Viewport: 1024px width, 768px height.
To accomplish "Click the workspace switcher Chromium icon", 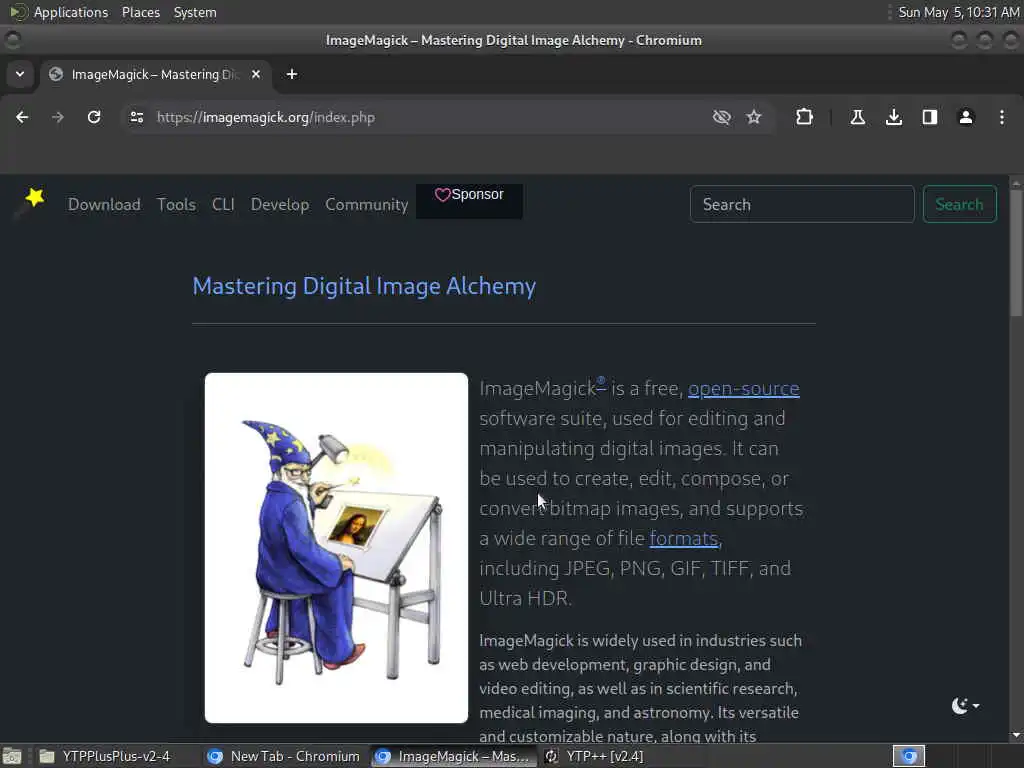I will [x=909, y=756].
